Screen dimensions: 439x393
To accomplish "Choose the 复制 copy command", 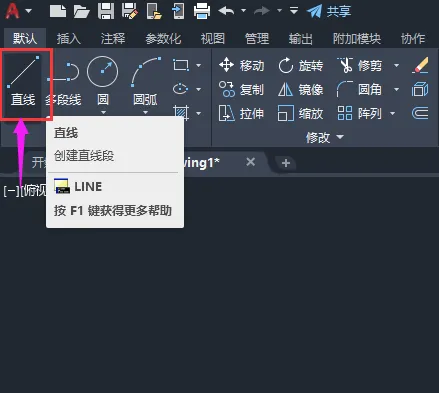I will (242, 89).
